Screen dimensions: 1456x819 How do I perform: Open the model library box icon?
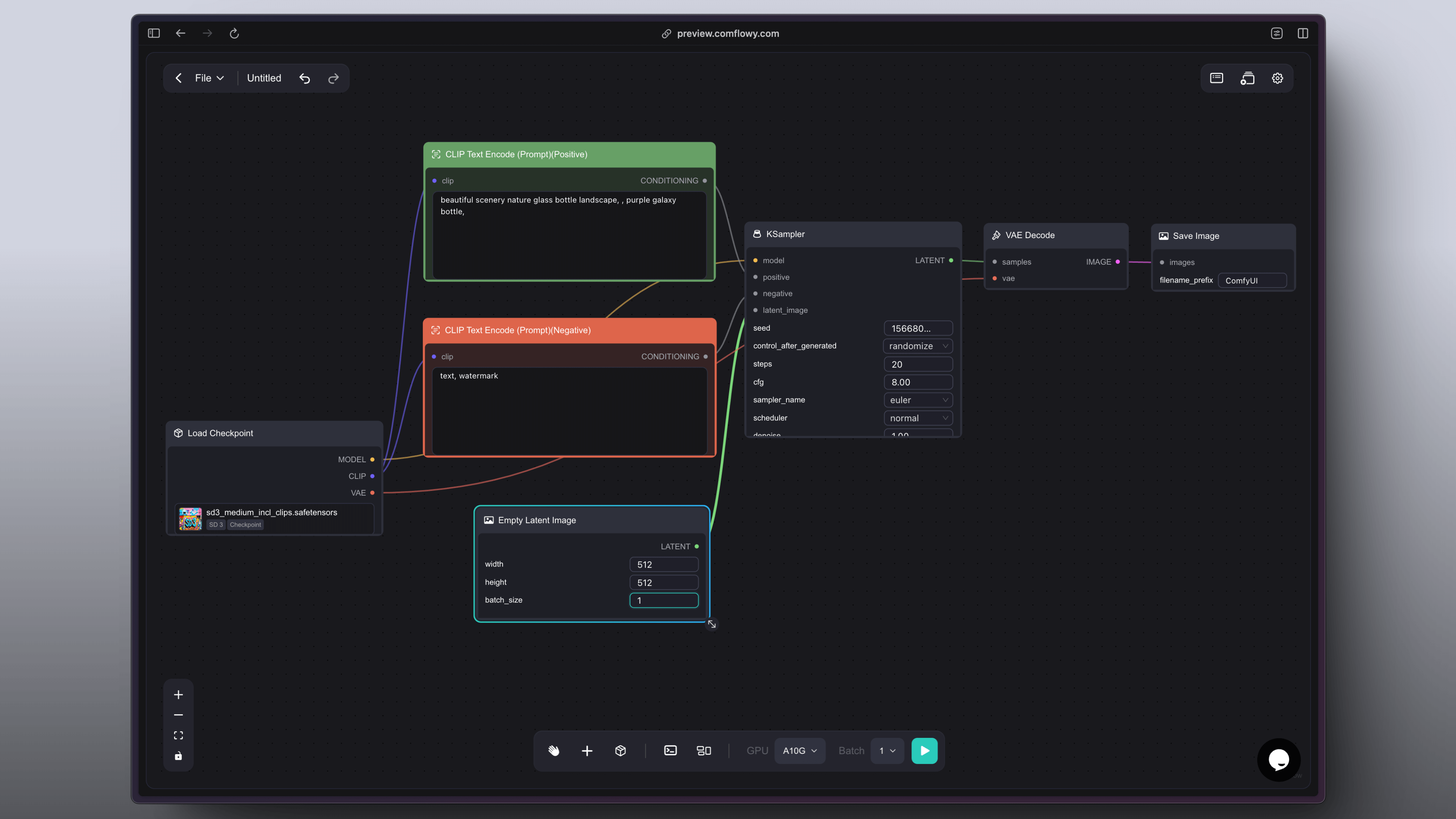click(x=620, y=751)
